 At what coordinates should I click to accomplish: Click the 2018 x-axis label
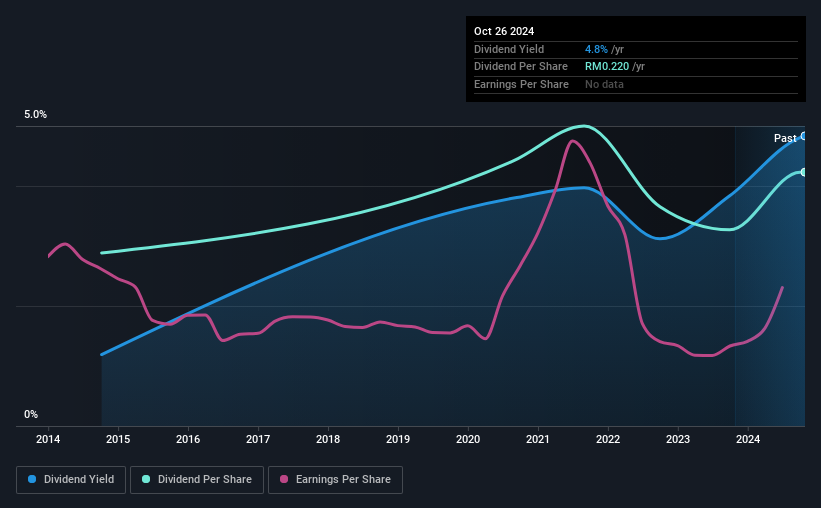coord(328,439)
